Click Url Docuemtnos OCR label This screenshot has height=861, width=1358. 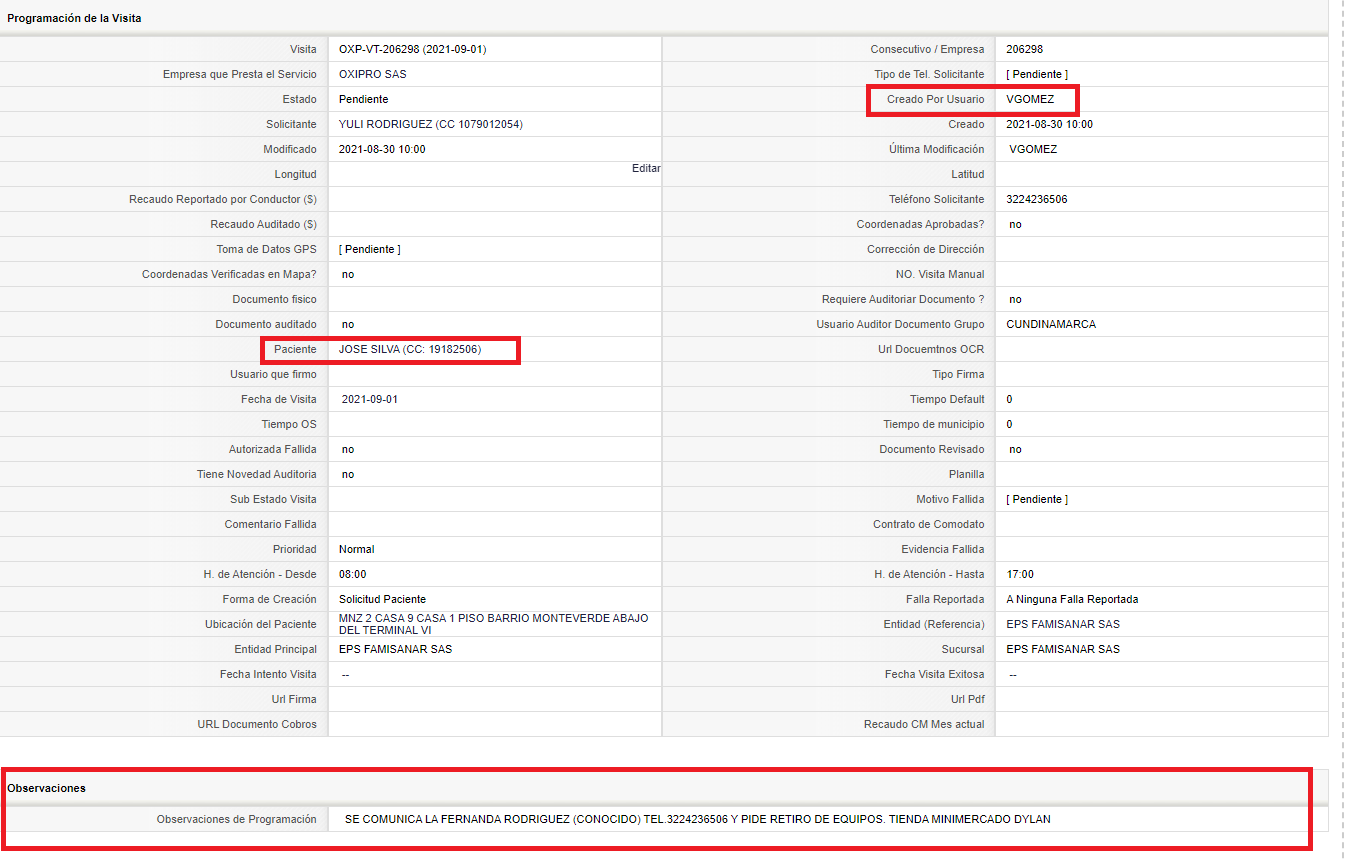(931, 349)
